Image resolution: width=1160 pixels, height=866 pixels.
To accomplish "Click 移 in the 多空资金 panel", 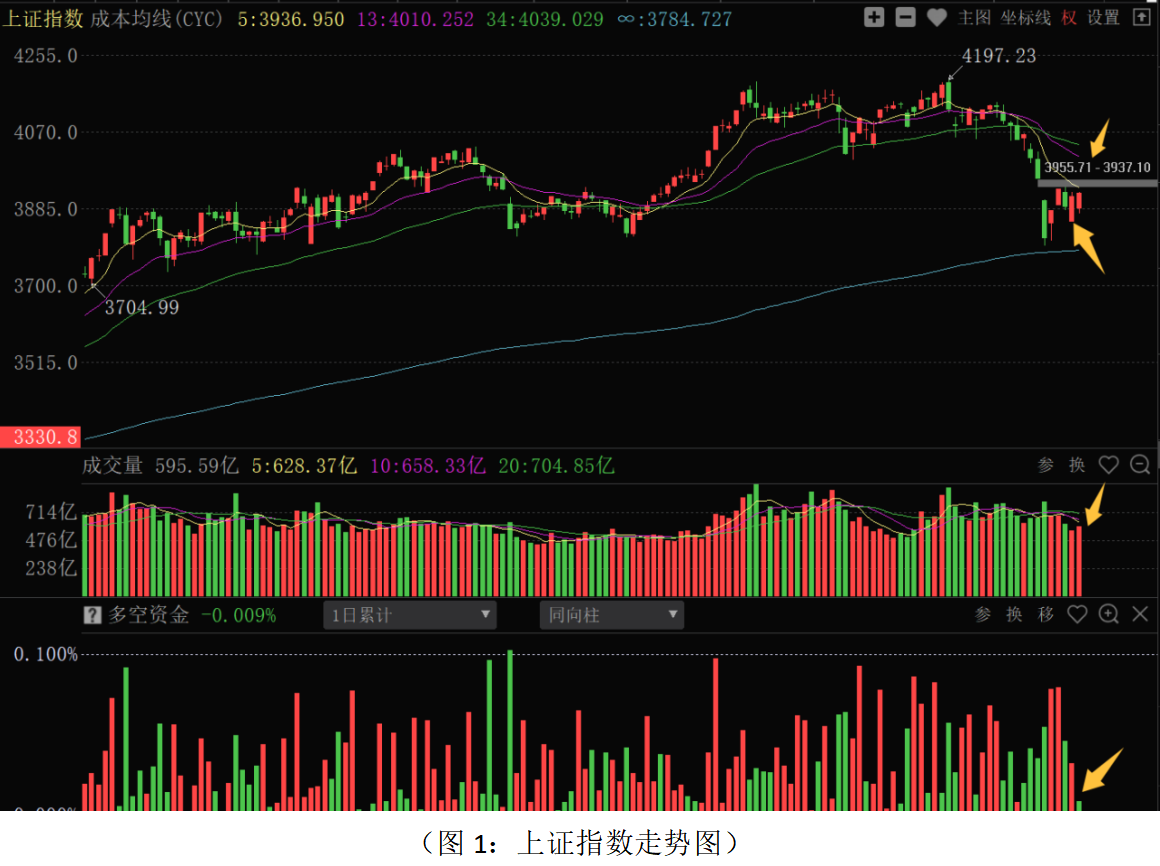I will tap(1045, 614).
